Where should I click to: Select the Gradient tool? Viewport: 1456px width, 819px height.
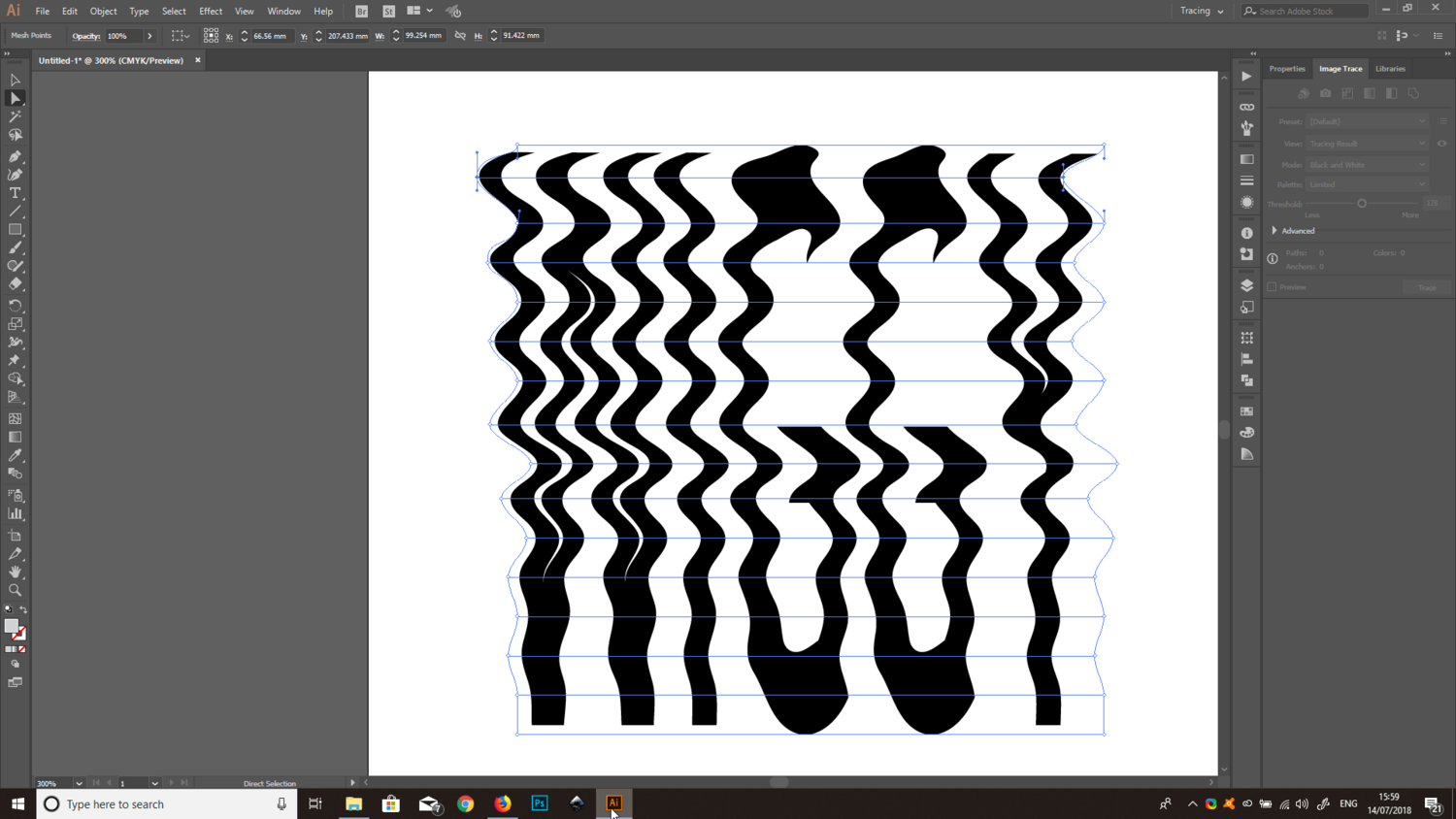point(15,437)
